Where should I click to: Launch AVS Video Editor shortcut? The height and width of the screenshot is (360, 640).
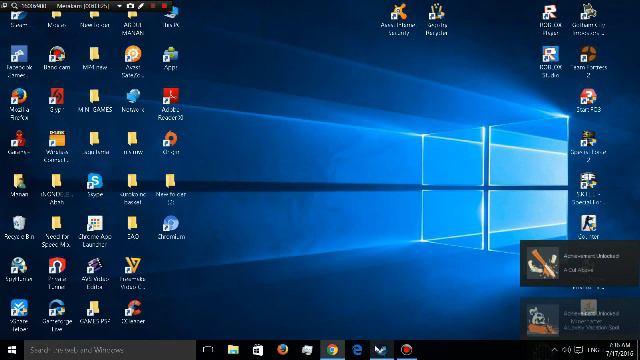click(x=95, y=273)
